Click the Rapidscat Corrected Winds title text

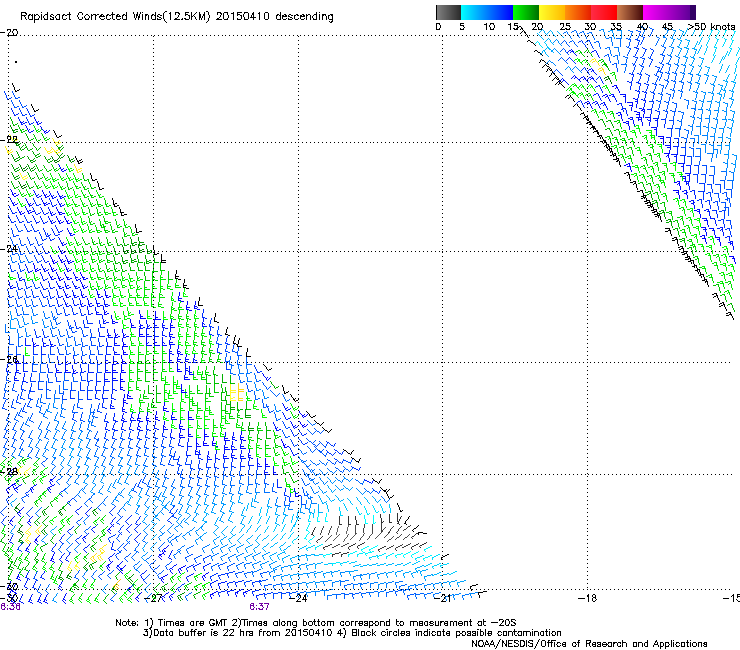tap(177, 16)
